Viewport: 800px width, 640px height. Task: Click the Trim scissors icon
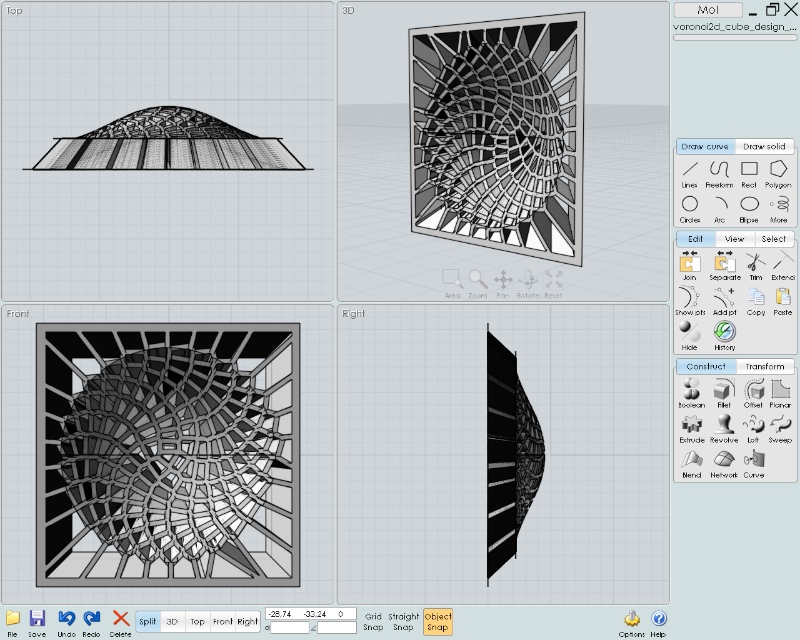pyautogui.click(x=754, y=264)
